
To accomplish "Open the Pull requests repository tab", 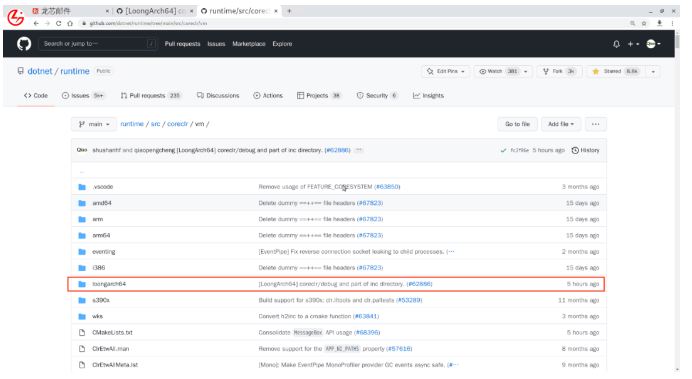I will click(x=150, y=95).
